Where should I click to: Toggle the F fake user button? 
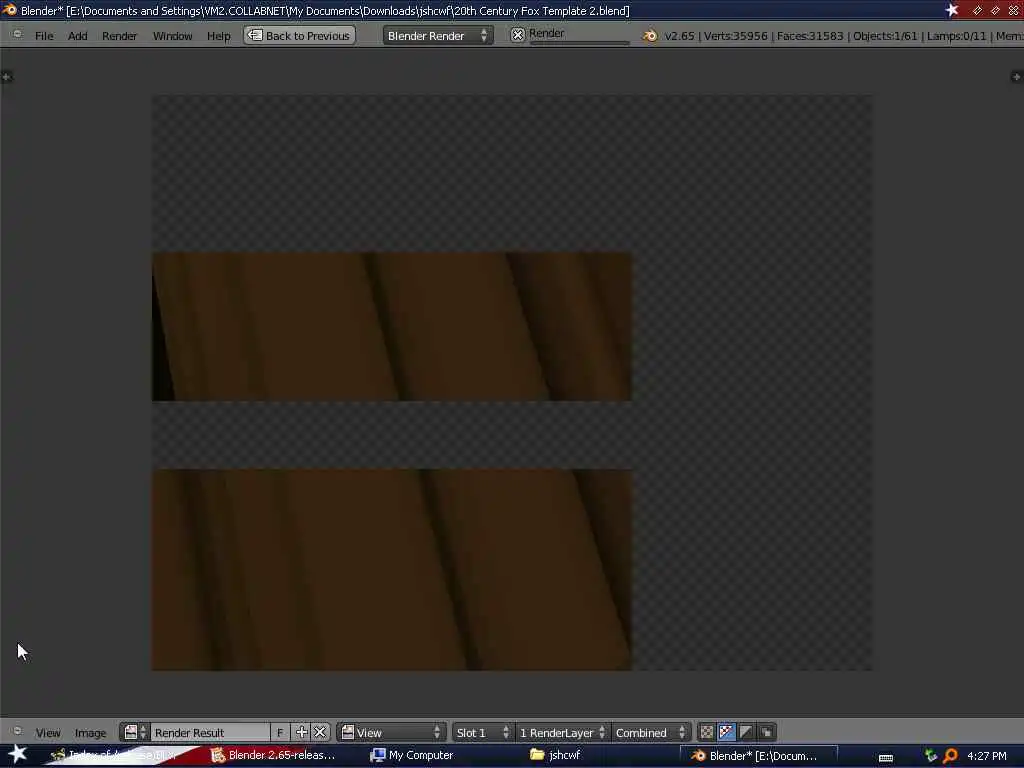click(280, 732)
